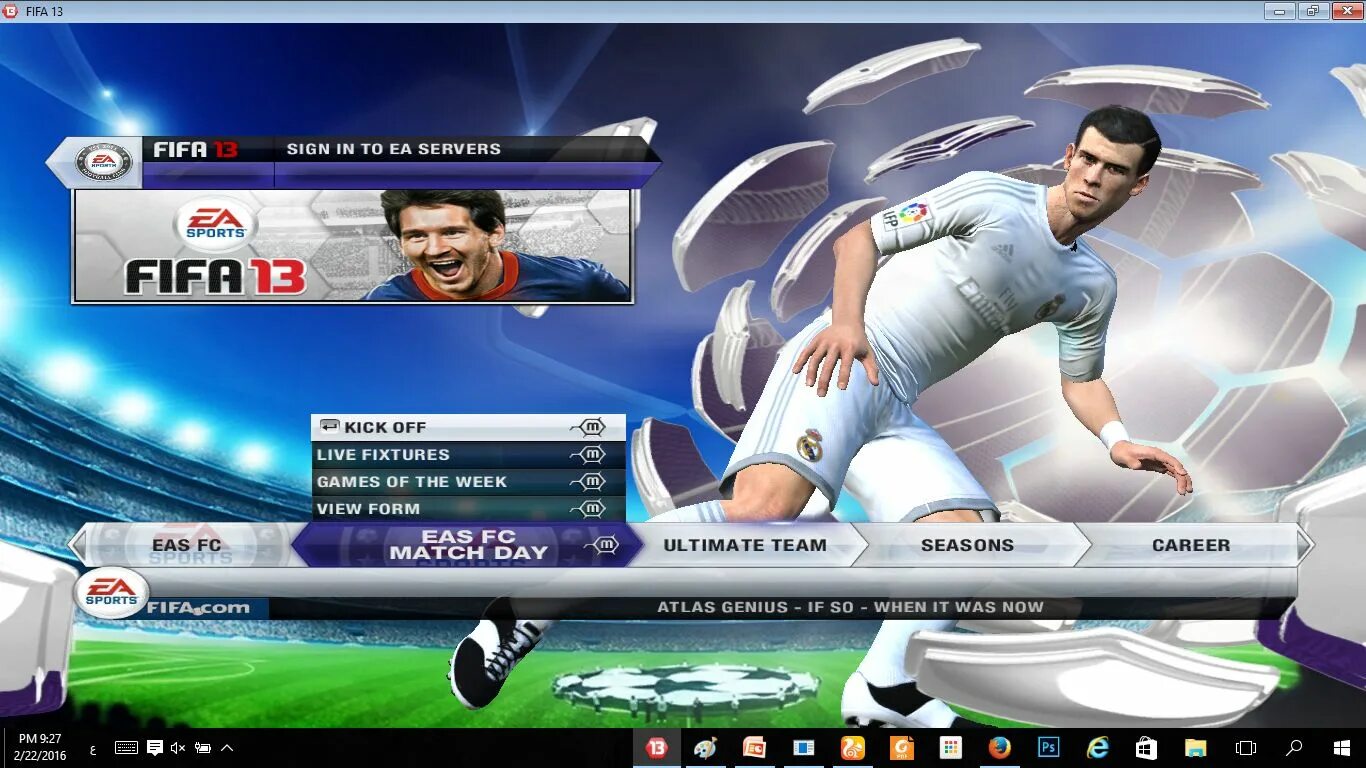Open Photoshop from the taskbar

(1048, 747)
